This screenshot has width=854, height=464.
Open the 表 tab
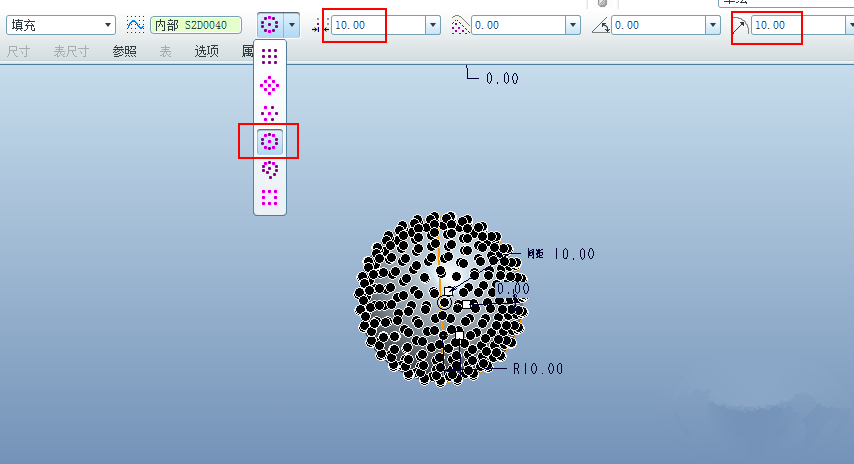click(166, 52)
